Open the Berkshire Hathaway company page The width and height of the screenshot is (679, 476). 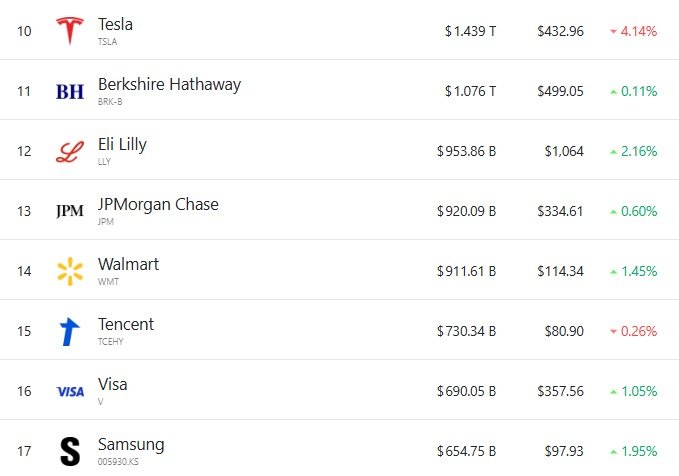tap(169, 84)
